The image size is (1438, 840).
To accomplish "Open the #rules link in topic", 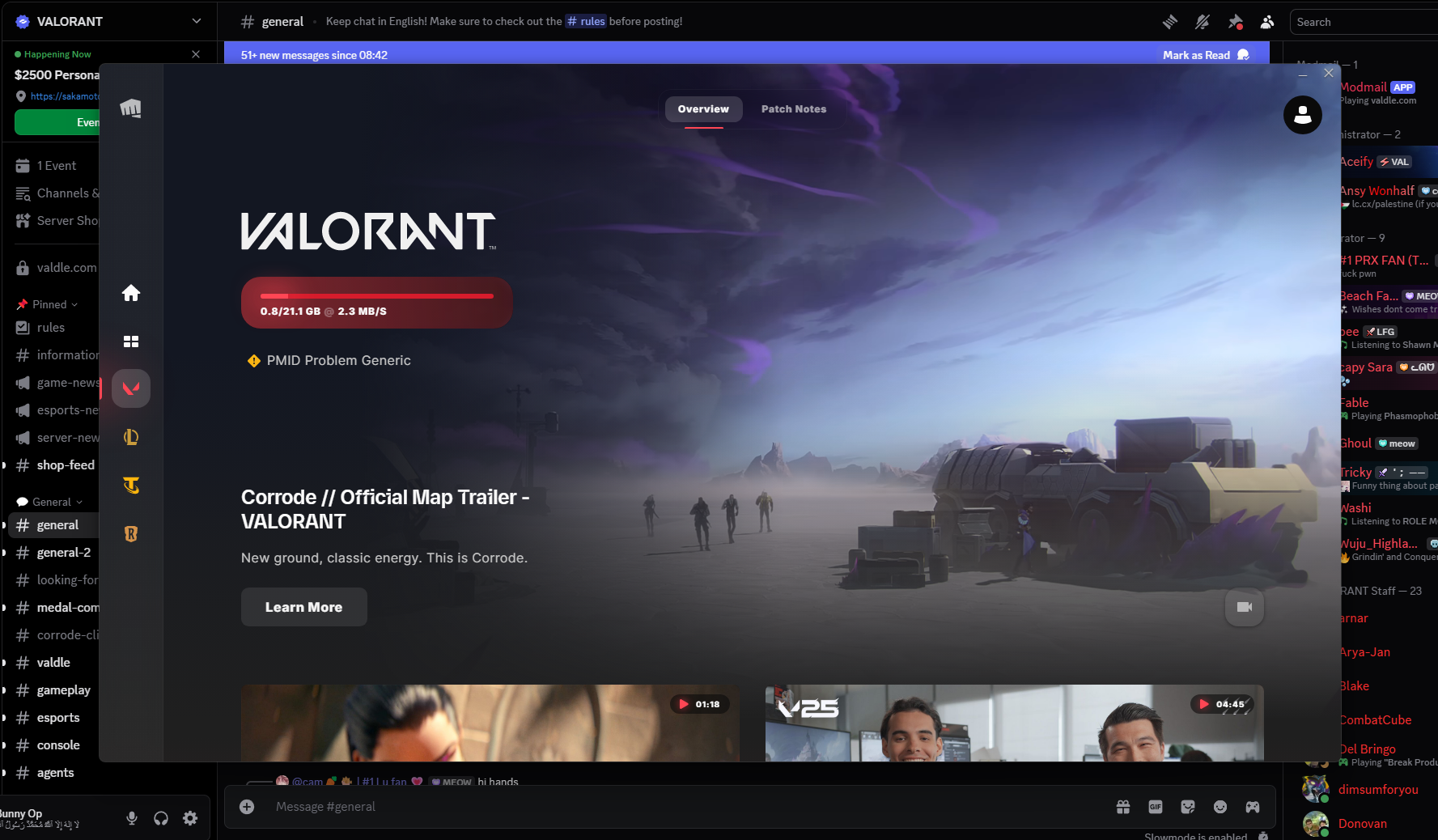I will click(x=586, y=22).
